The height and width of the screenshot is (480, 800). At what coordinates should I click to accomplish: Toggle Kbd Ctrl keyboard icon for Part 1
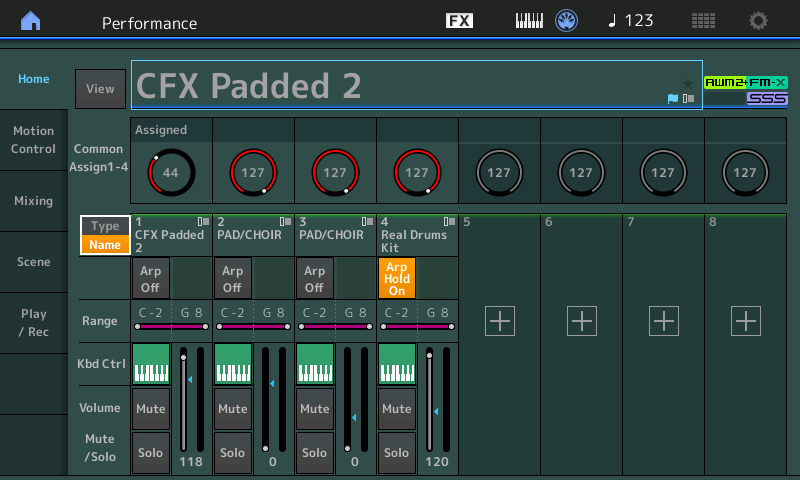(151, 364)
